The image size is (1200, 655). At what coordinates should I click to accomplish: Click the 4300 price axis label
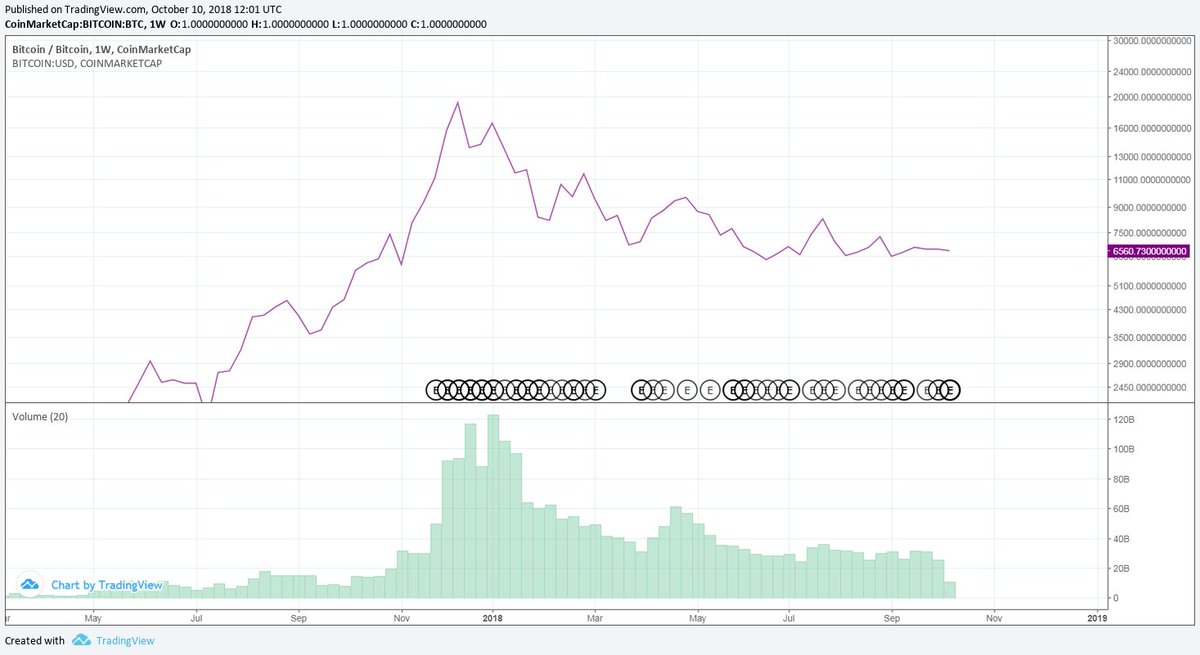(1148, 310)
